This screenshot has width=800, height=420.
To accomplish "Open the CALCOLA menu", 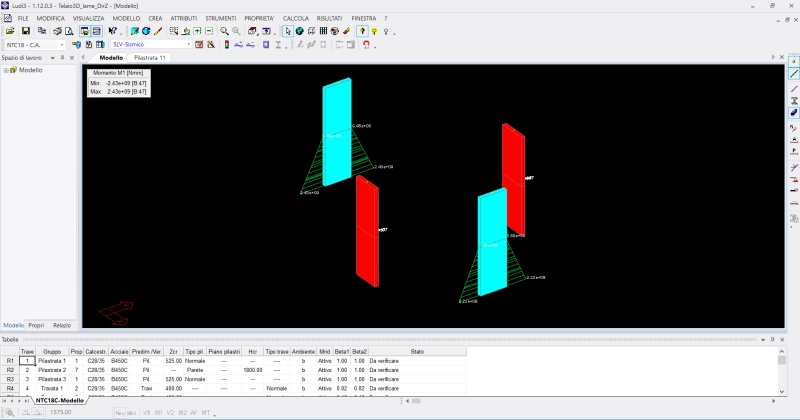I will 295,19.
